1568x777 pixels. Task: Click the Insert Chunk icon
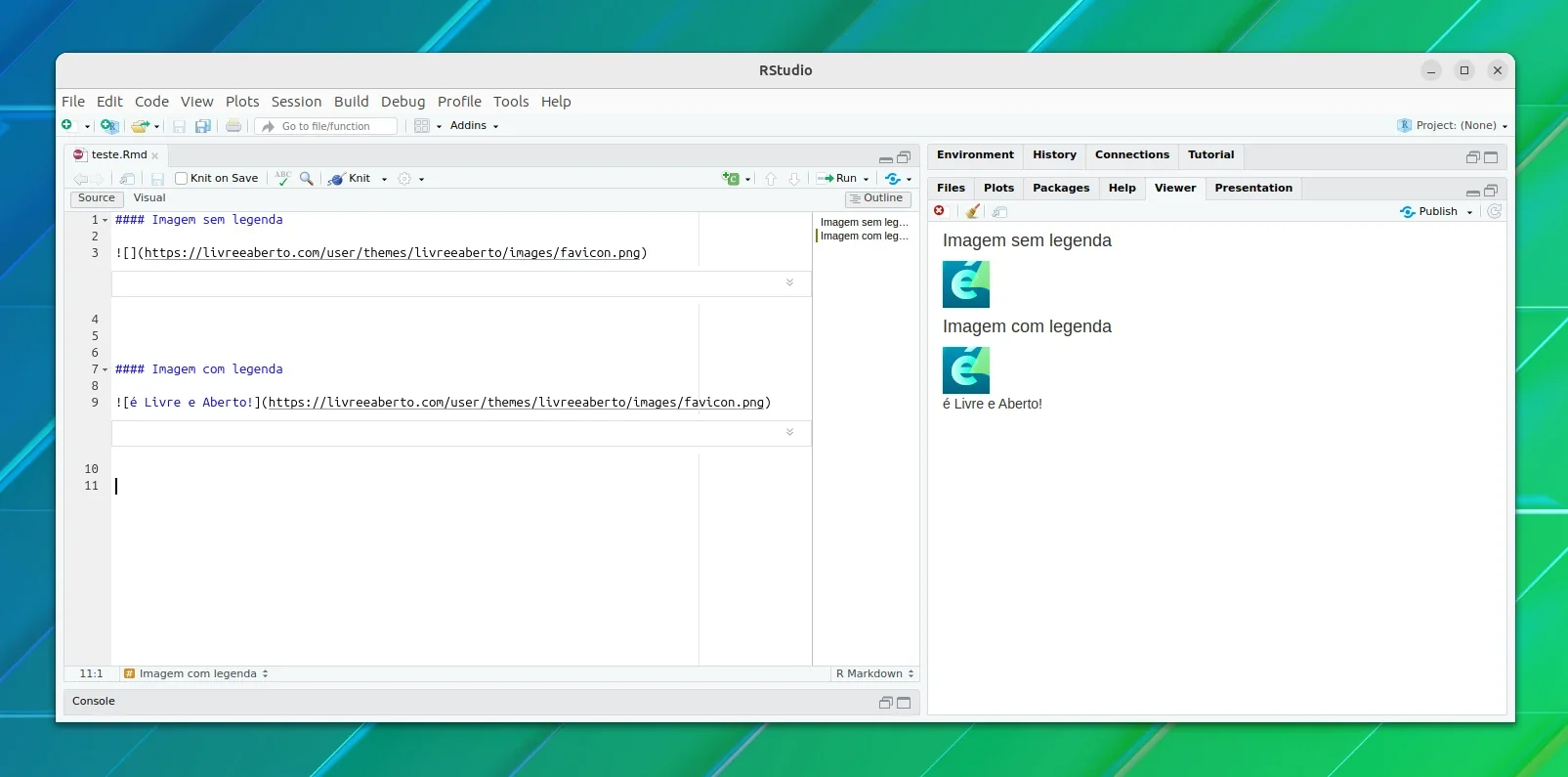731,178
